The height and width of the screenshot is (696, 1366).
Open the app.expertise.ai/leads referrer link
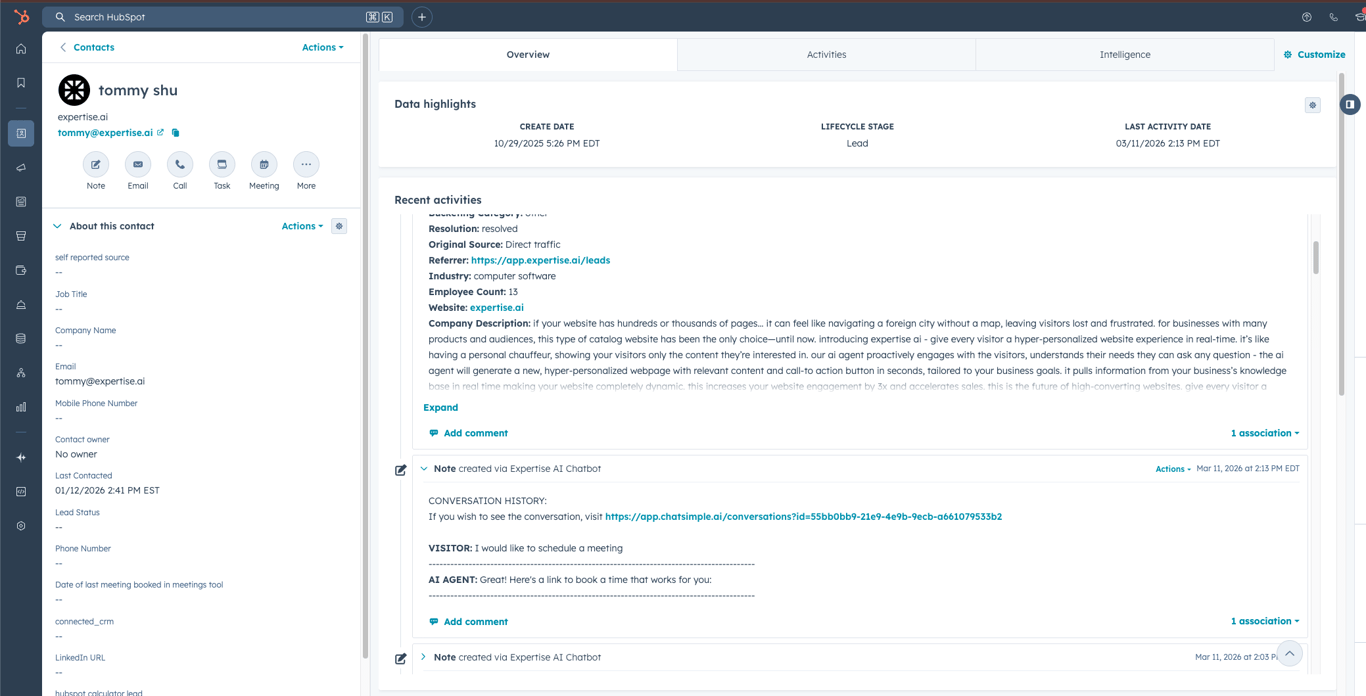(x=540, y=260)
